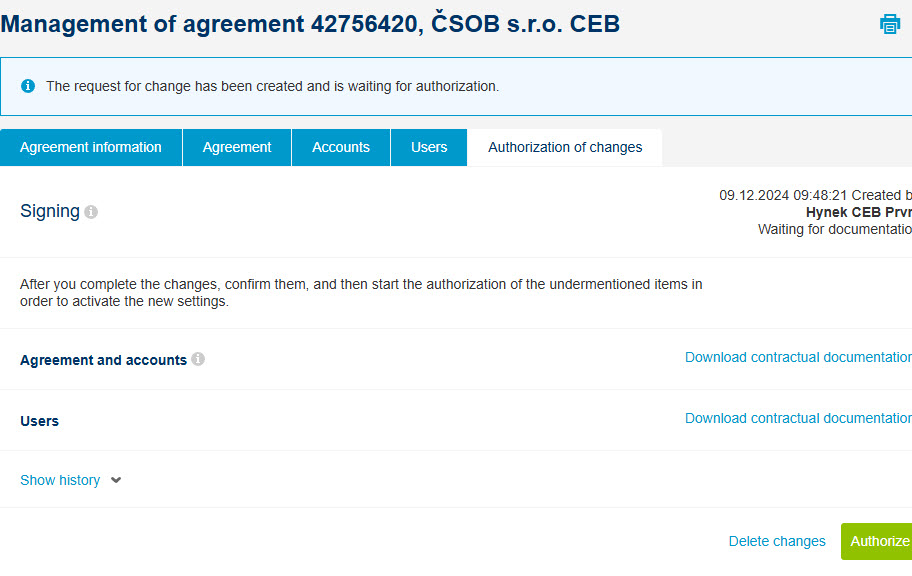The height and width of the screenshot is (576, 912).
Task: Select the Users tab
Action: [x=429, y=147]
